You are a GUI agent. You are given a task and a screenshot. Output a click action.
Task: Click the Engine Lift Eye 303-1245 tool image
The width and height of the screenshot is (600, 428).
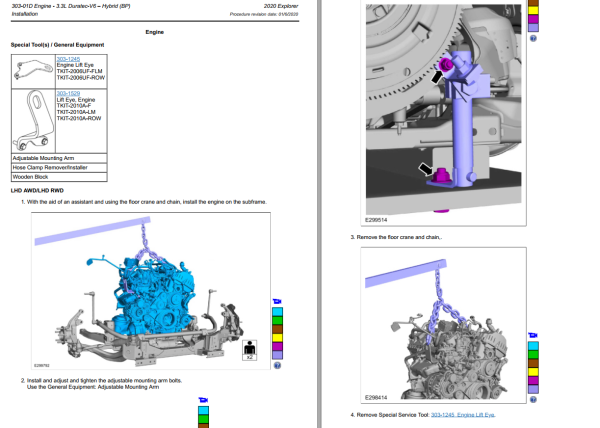click(33, 72)
